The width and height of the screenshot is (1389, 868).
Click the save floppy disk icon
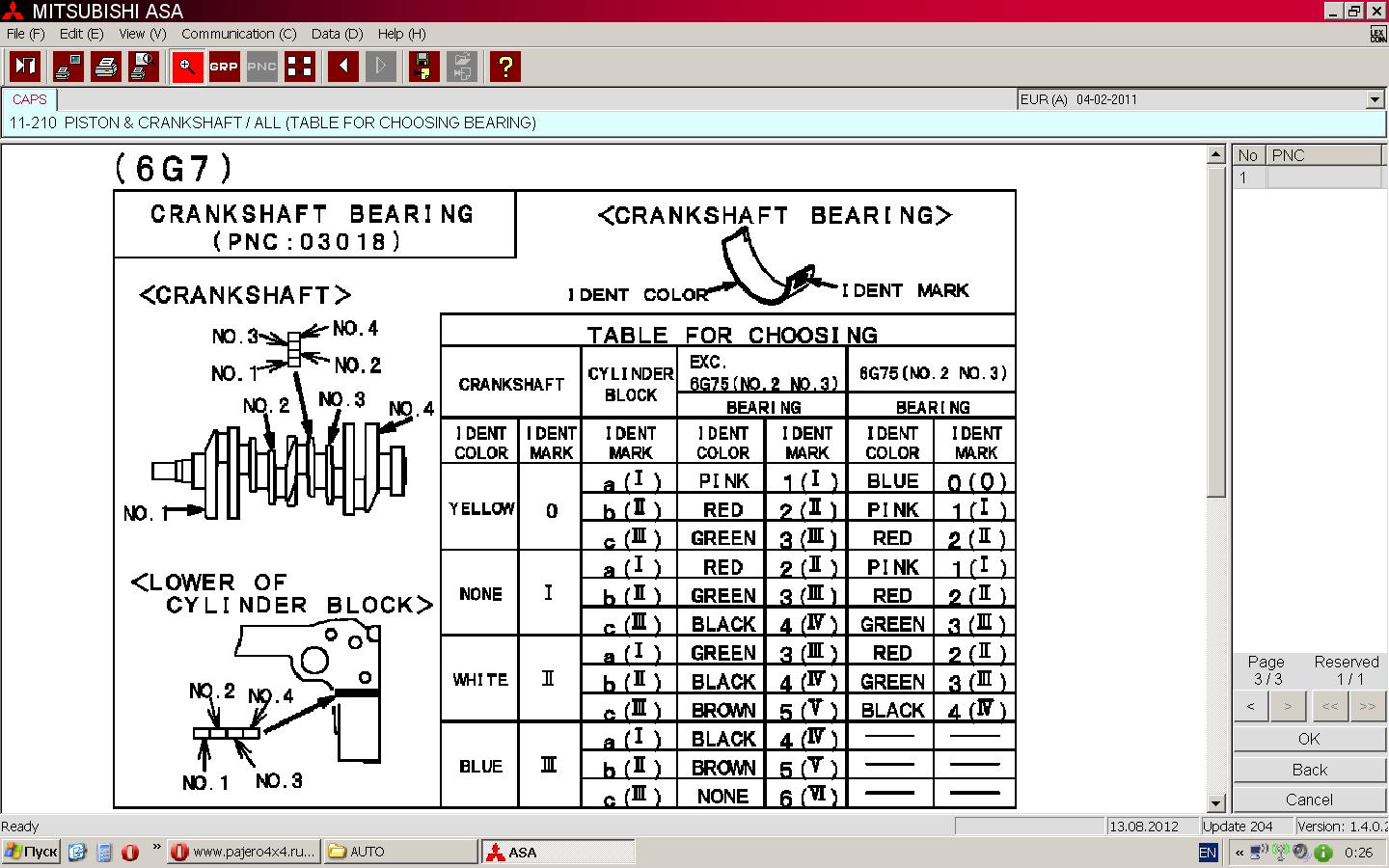click(x=422, y=67)
